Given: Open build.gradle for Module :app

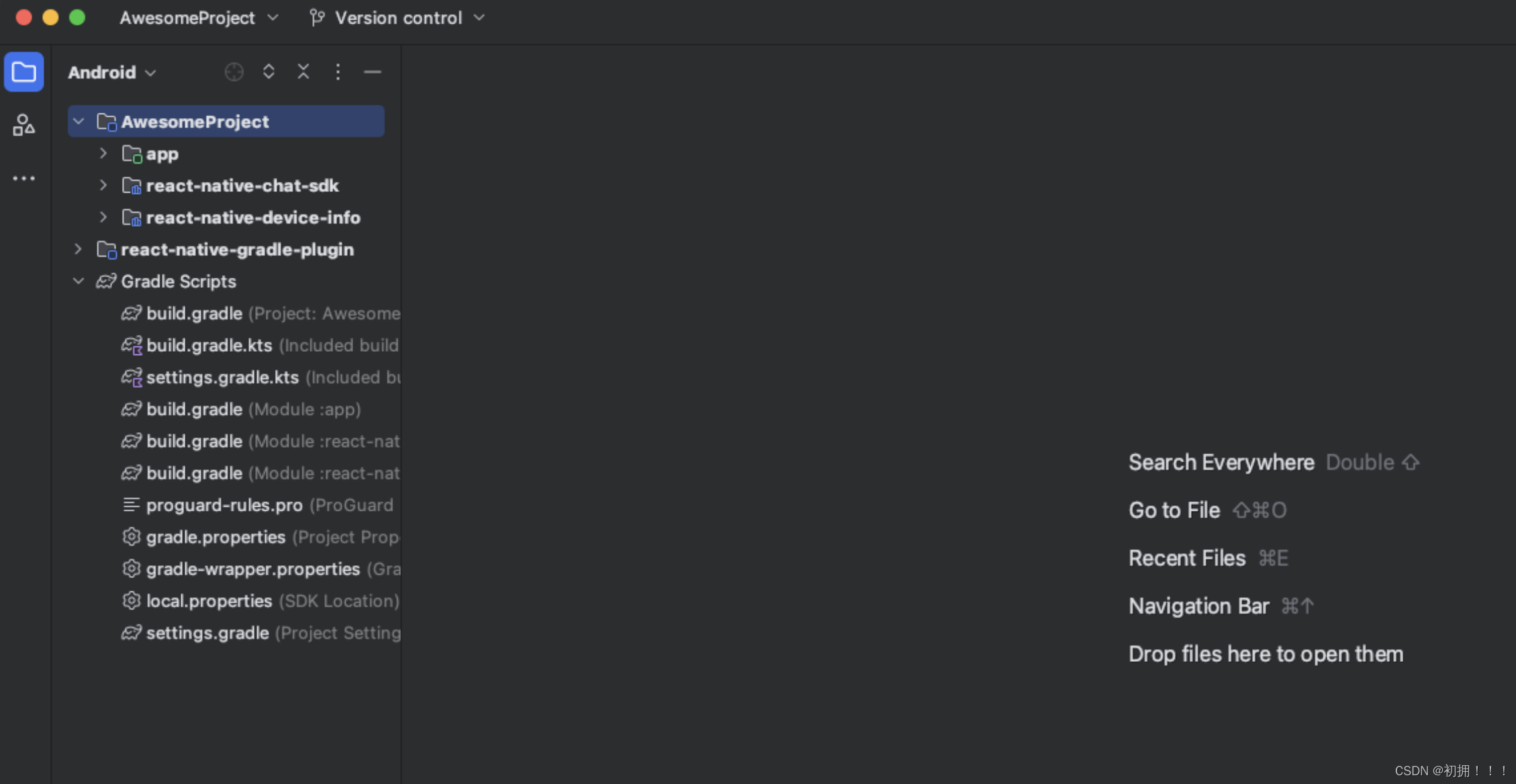Looking at the screenshot, I should tap(195, 409).
